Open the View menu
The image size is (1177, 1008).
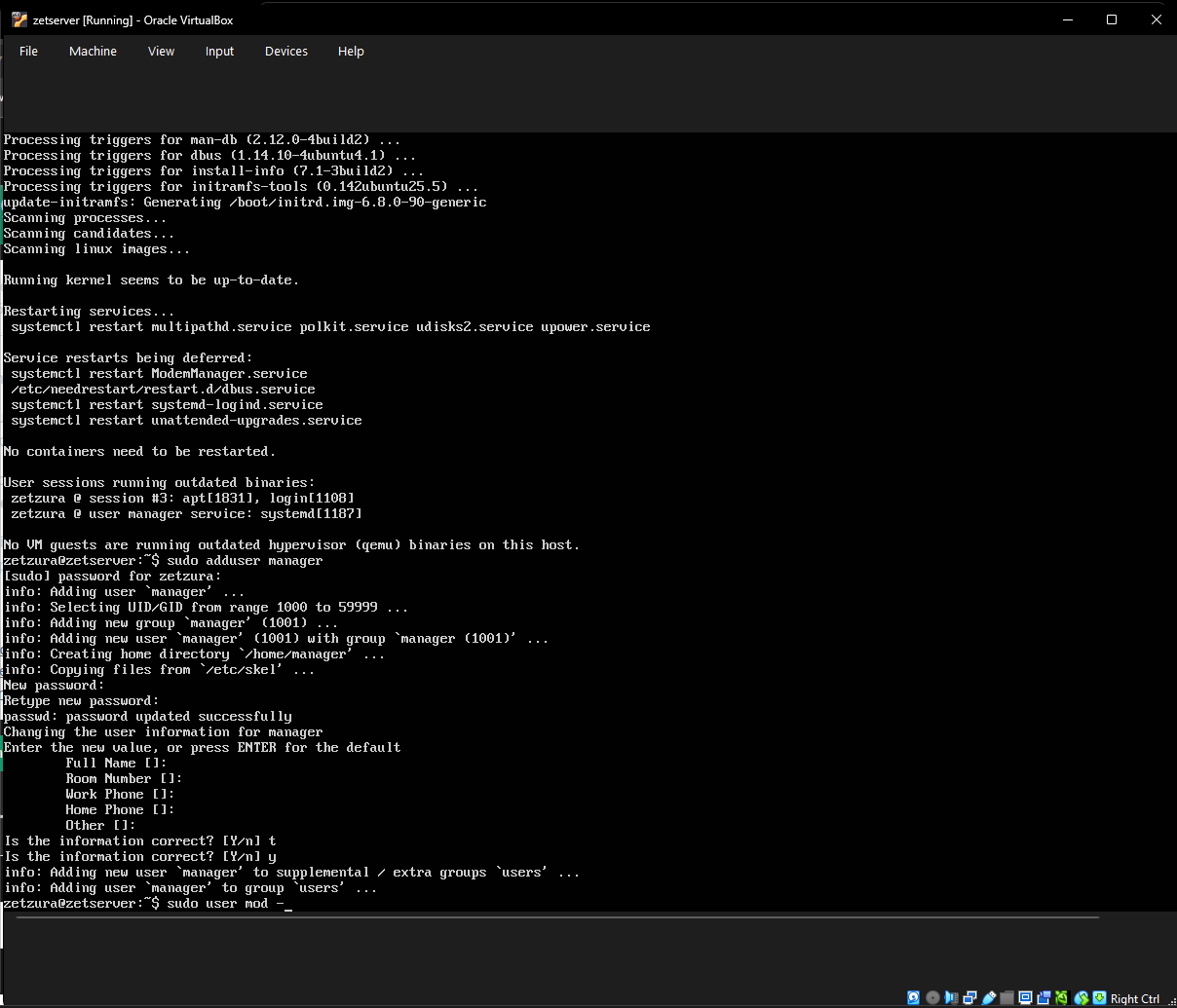161,51
